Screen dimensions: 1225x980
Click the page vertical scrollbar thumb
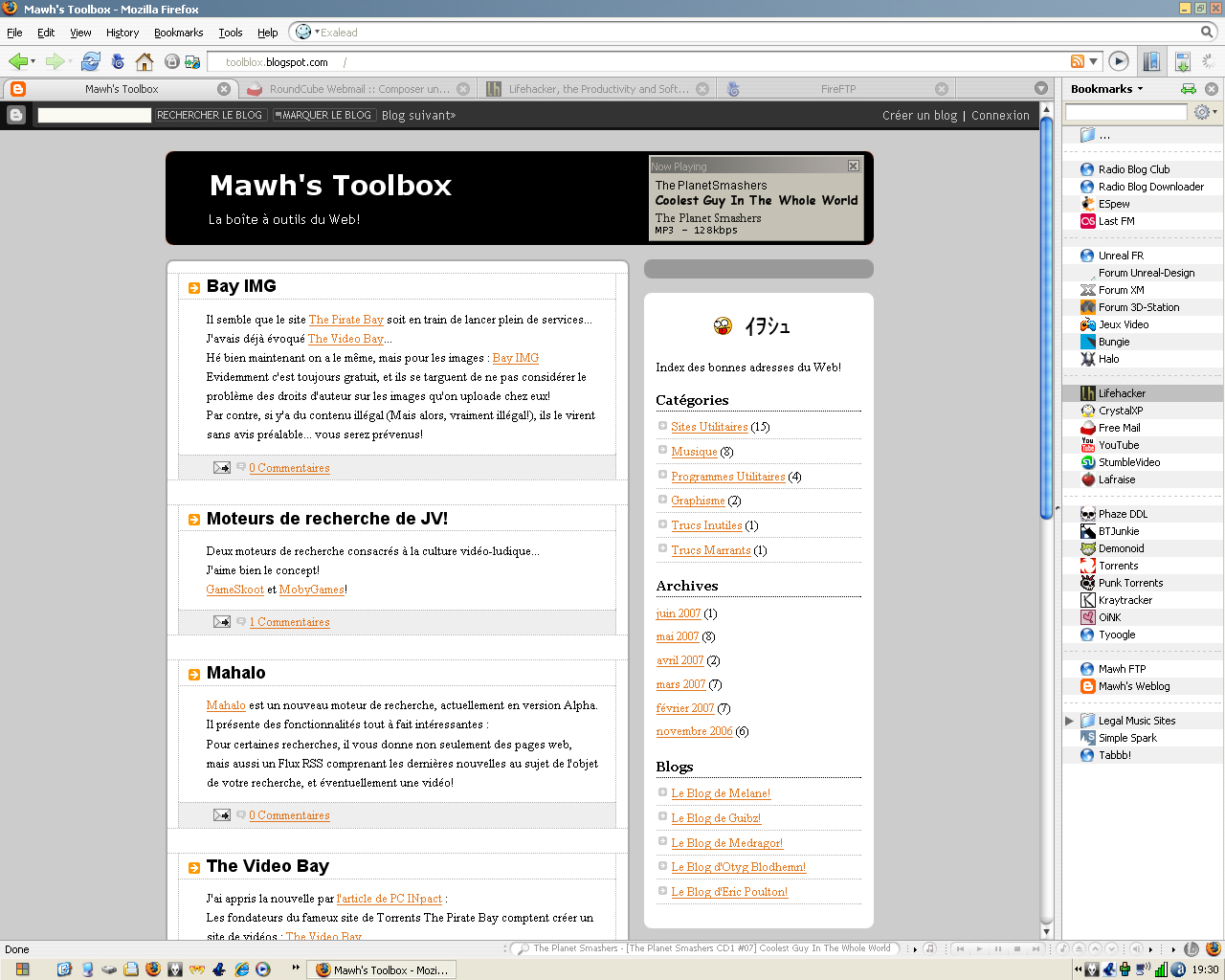click(x=1046, y=318)
